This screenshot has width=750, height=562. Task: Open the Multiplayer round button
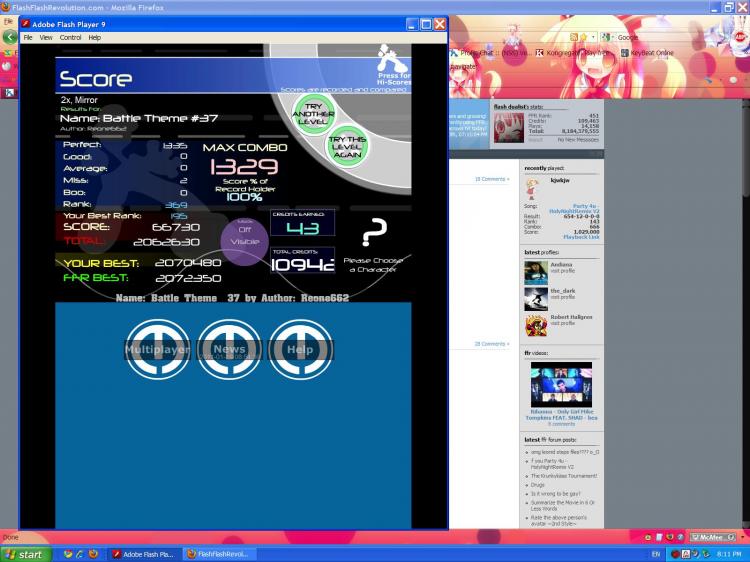157,350
